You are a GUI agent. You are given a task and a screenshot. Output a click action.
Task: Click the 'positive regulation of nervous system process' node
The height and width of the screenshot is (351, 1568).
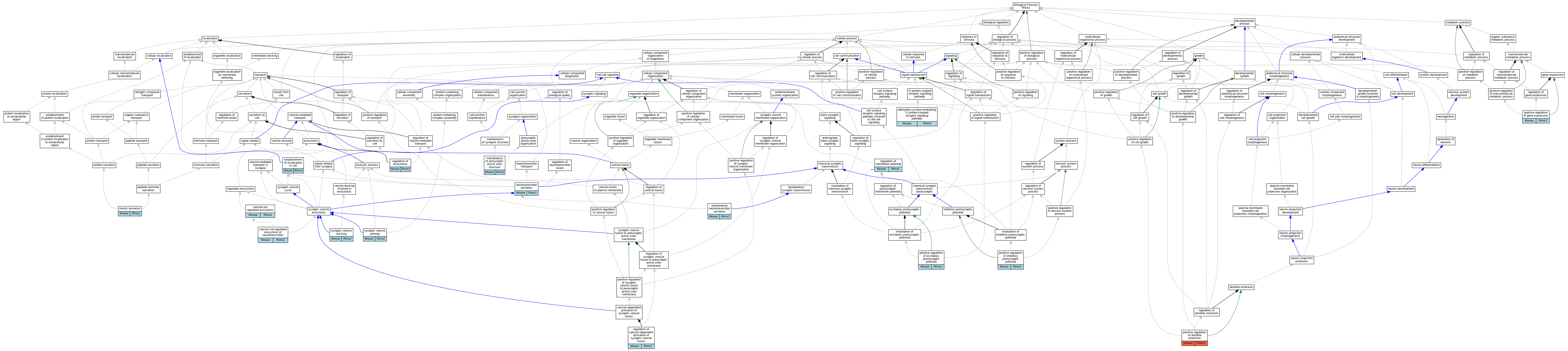(1060, 211)
